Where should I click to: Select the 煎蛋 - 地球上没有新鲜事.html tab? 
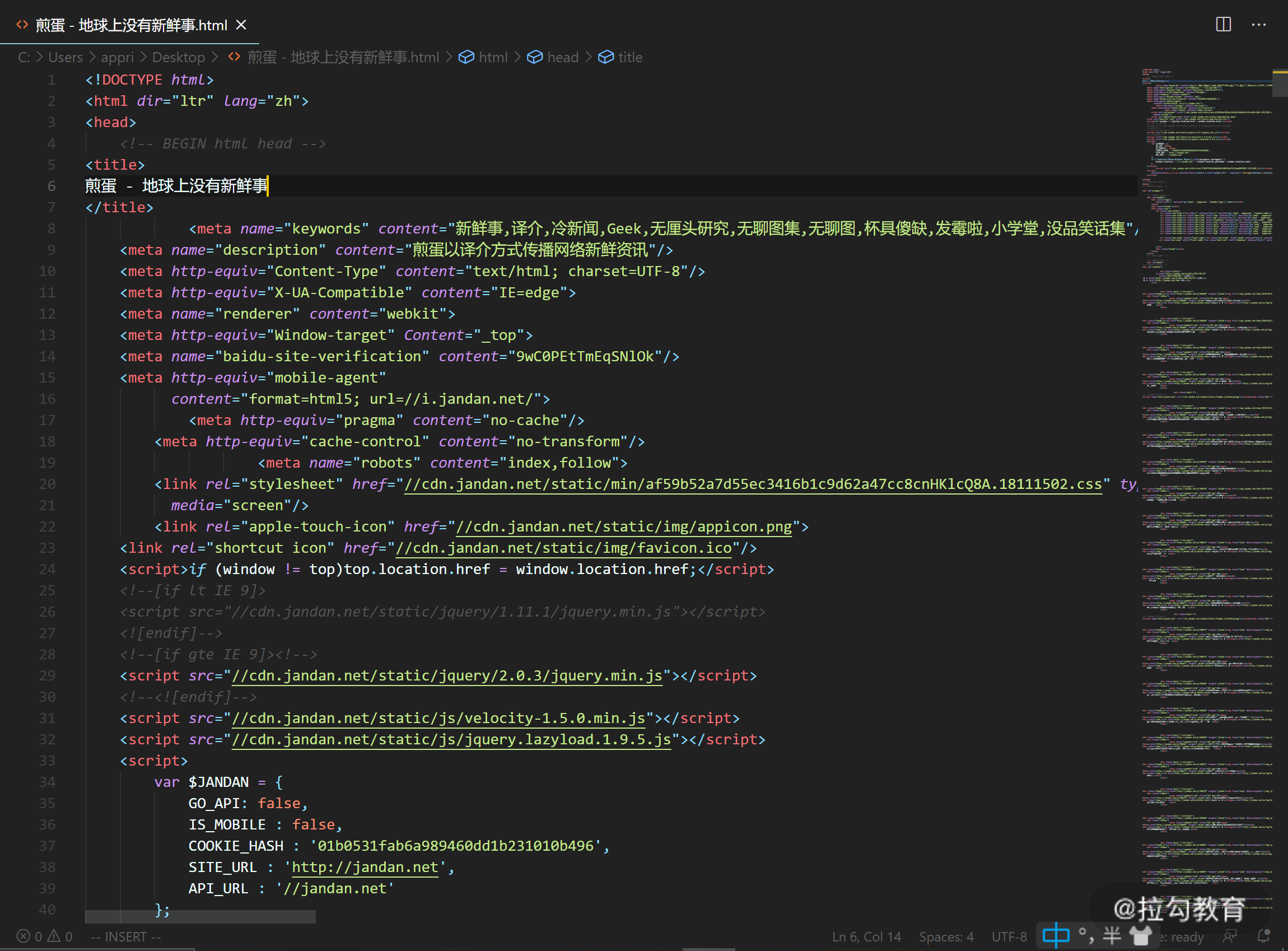click(129, 25)
